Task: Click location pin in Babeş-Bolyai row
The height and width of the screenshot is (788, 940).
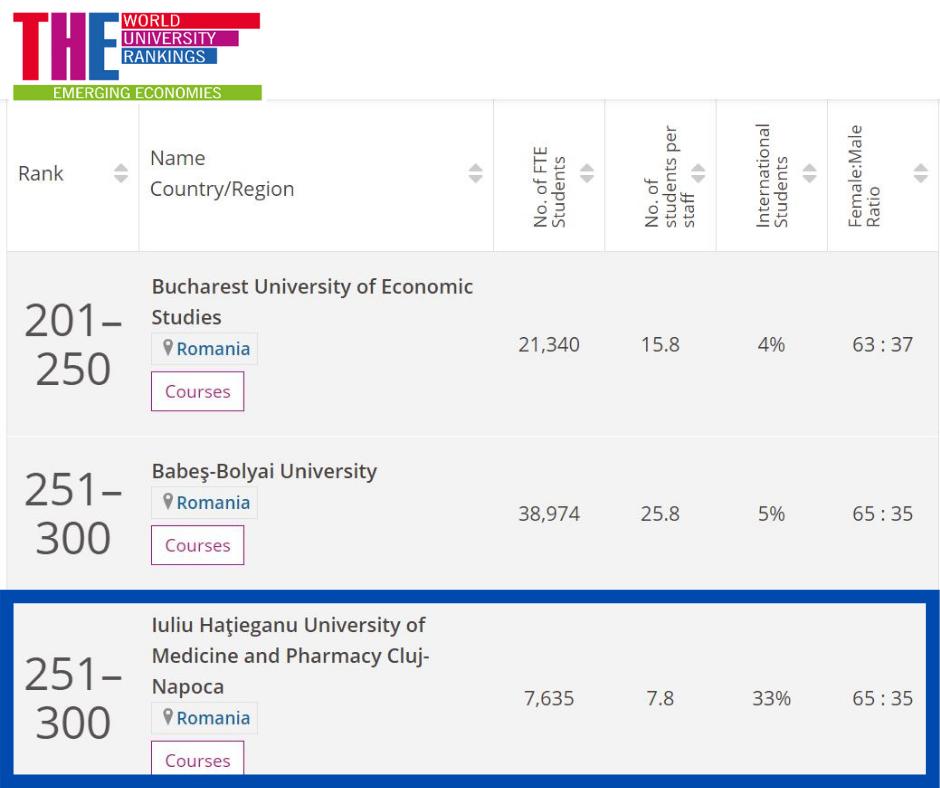Action: pos(167,502)
